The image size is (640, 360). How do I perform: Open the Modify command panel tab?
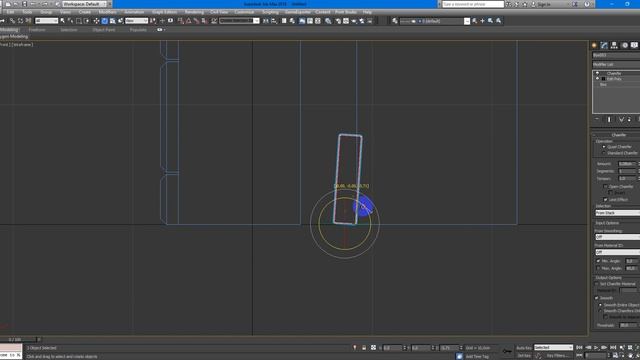point(604,45)
